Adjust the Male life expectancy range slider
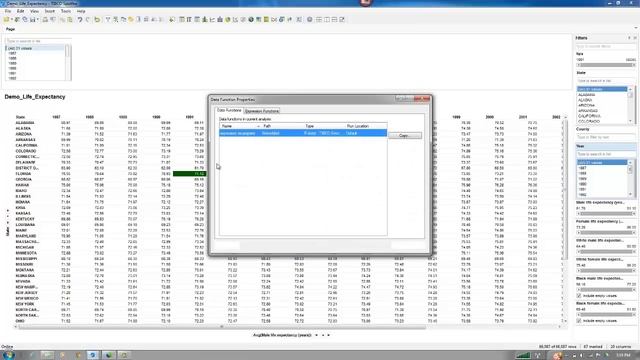 [606, 213]
